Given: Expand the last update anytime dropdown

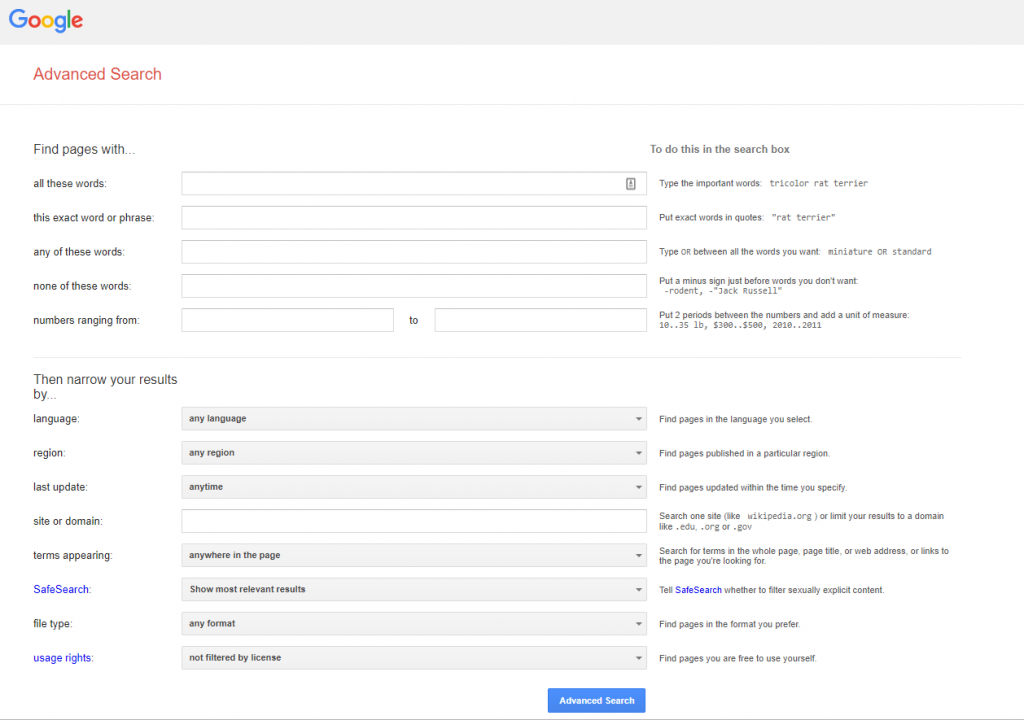Looking at the screenshot, I should 414,487.
